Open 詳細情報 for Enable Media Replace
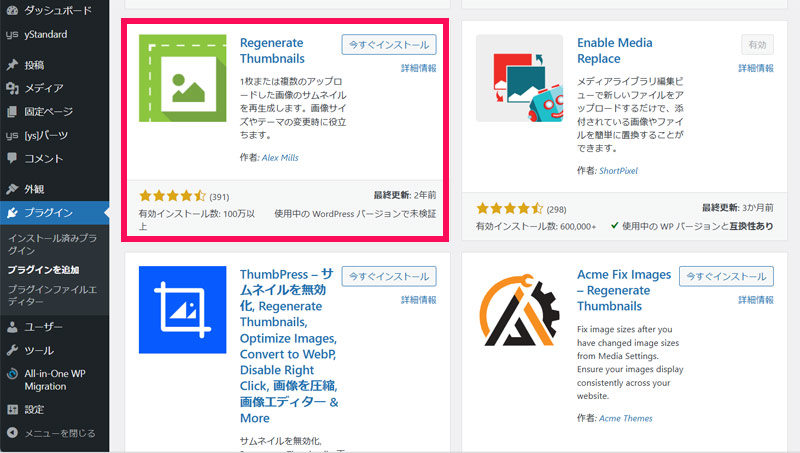 [756, 68]
